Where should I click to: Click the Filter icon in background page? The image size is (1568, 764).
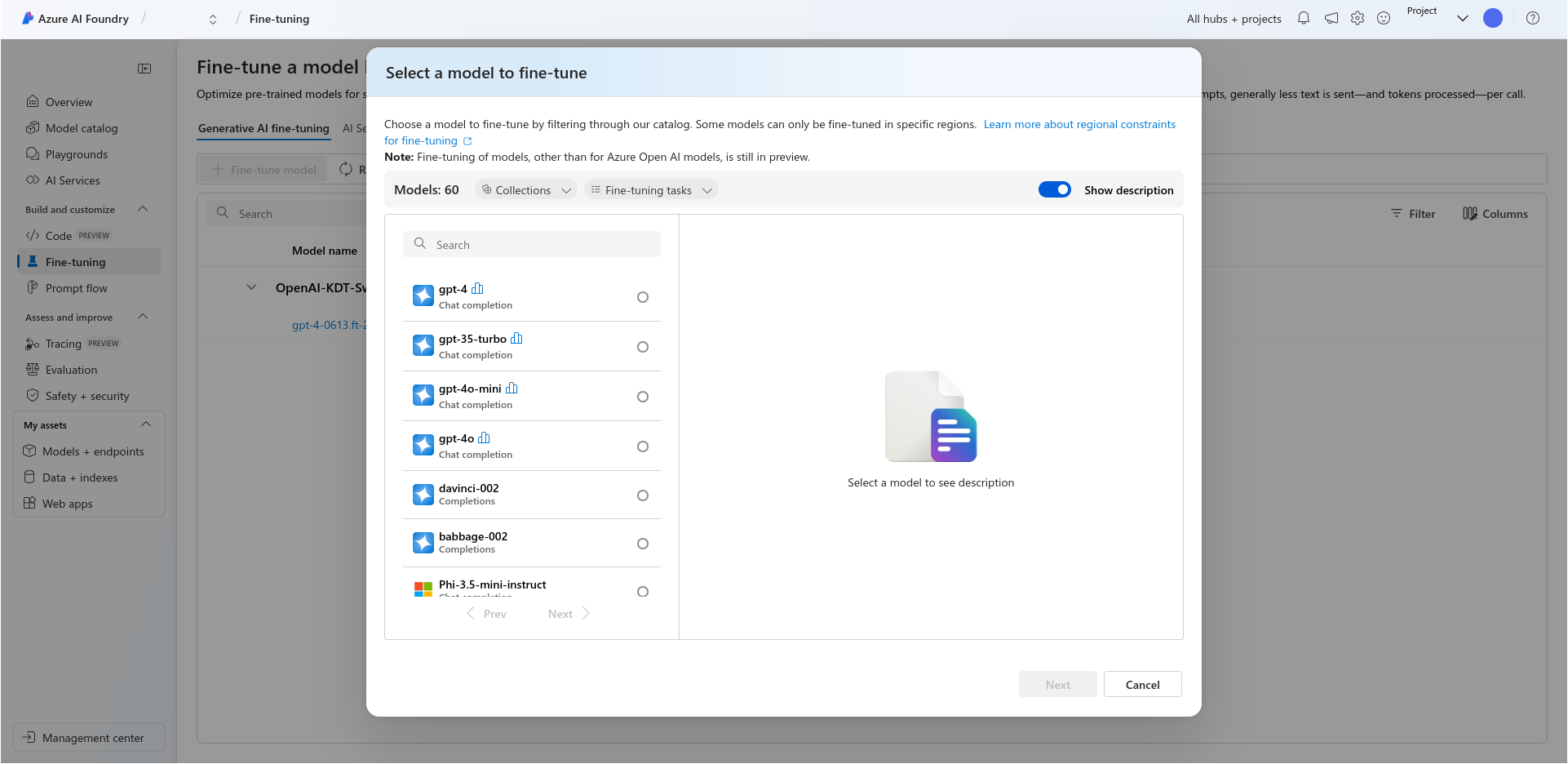point(1397,213)
